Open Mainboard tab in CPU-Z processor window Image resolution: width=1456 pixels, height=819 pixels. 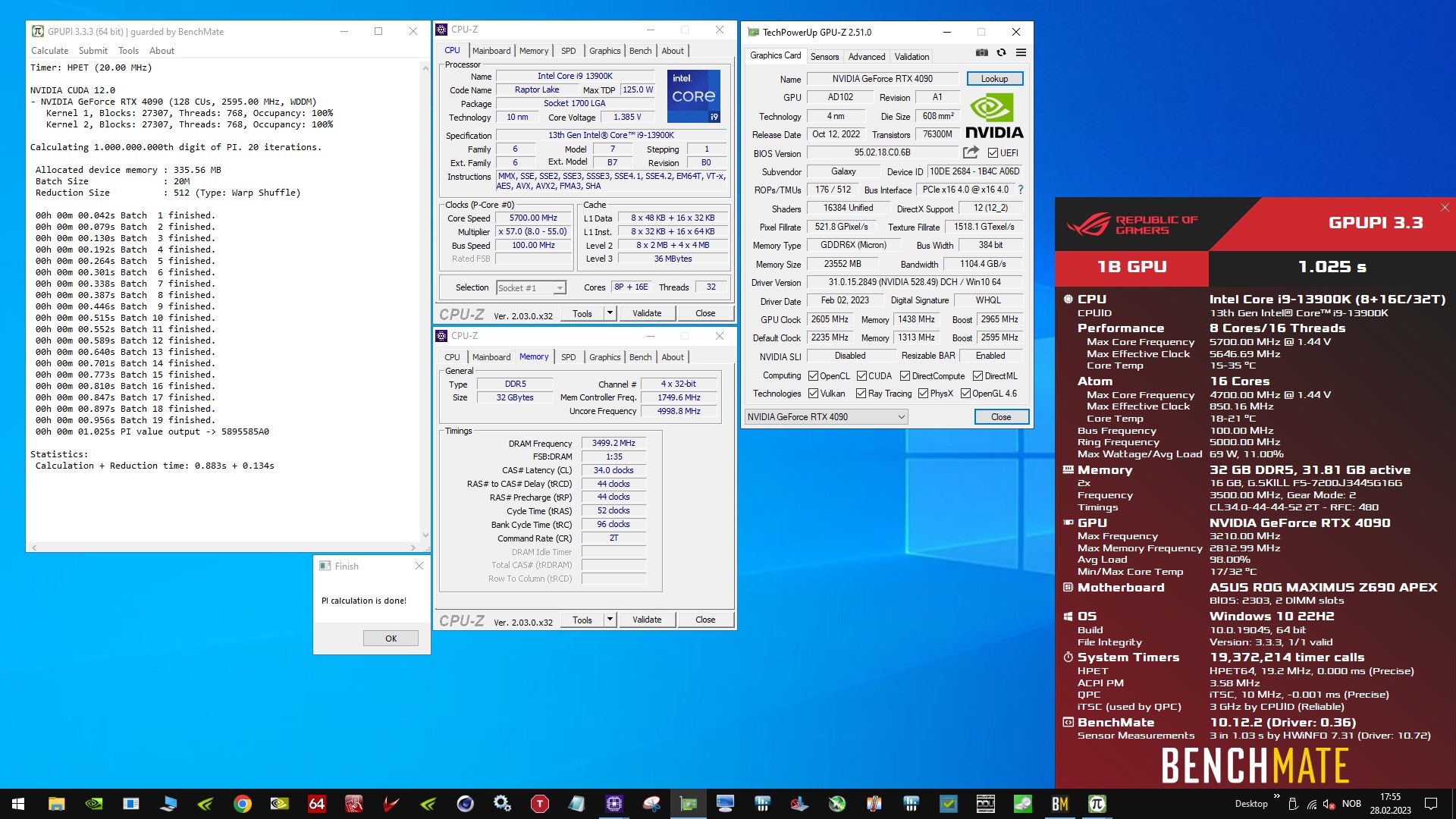click(x=491, y=51)
